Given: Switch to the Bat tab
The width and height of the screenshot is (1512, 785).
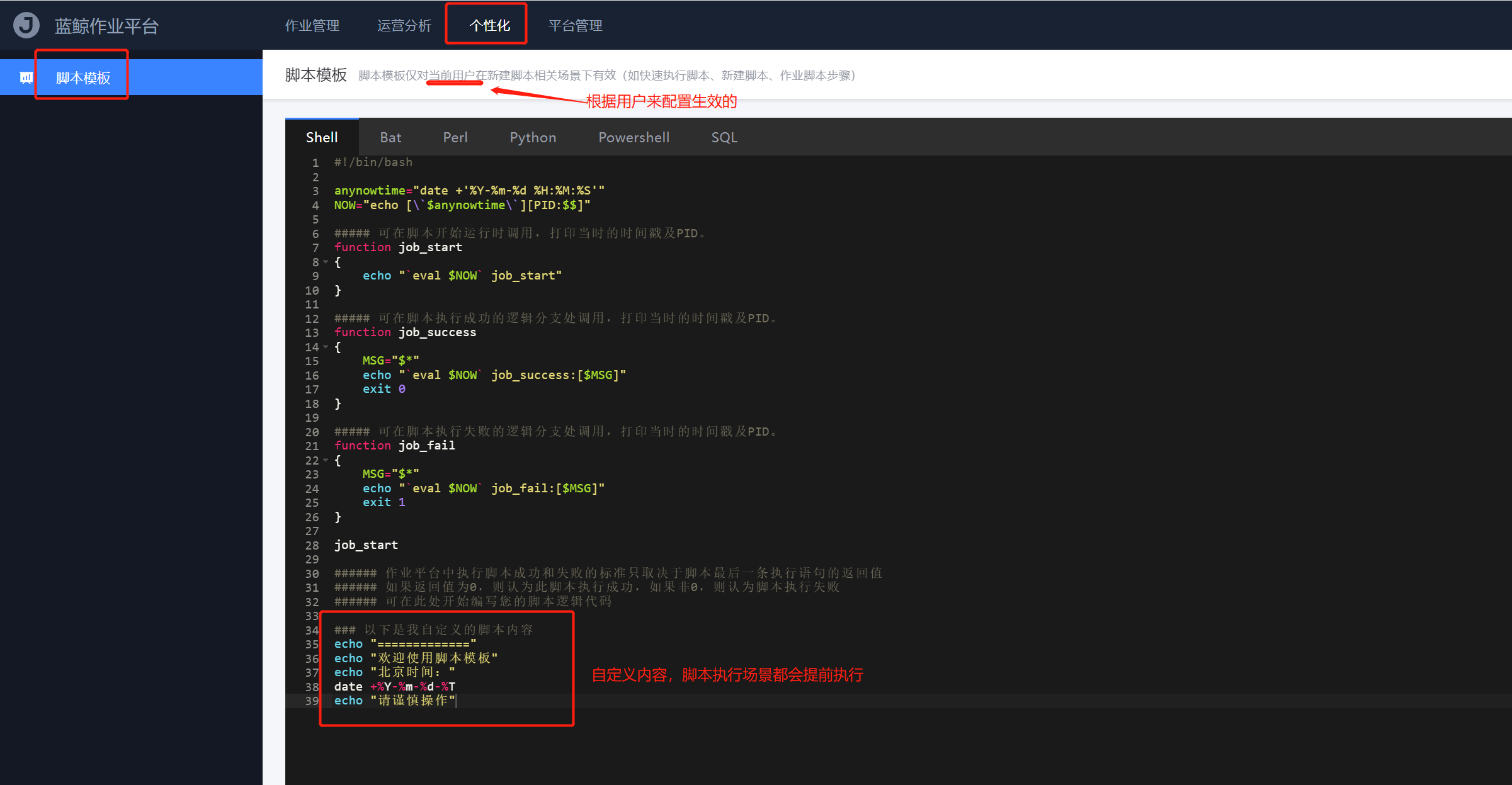Looking at the screenshot, I should pyautogui.click(x=390, y=137).
